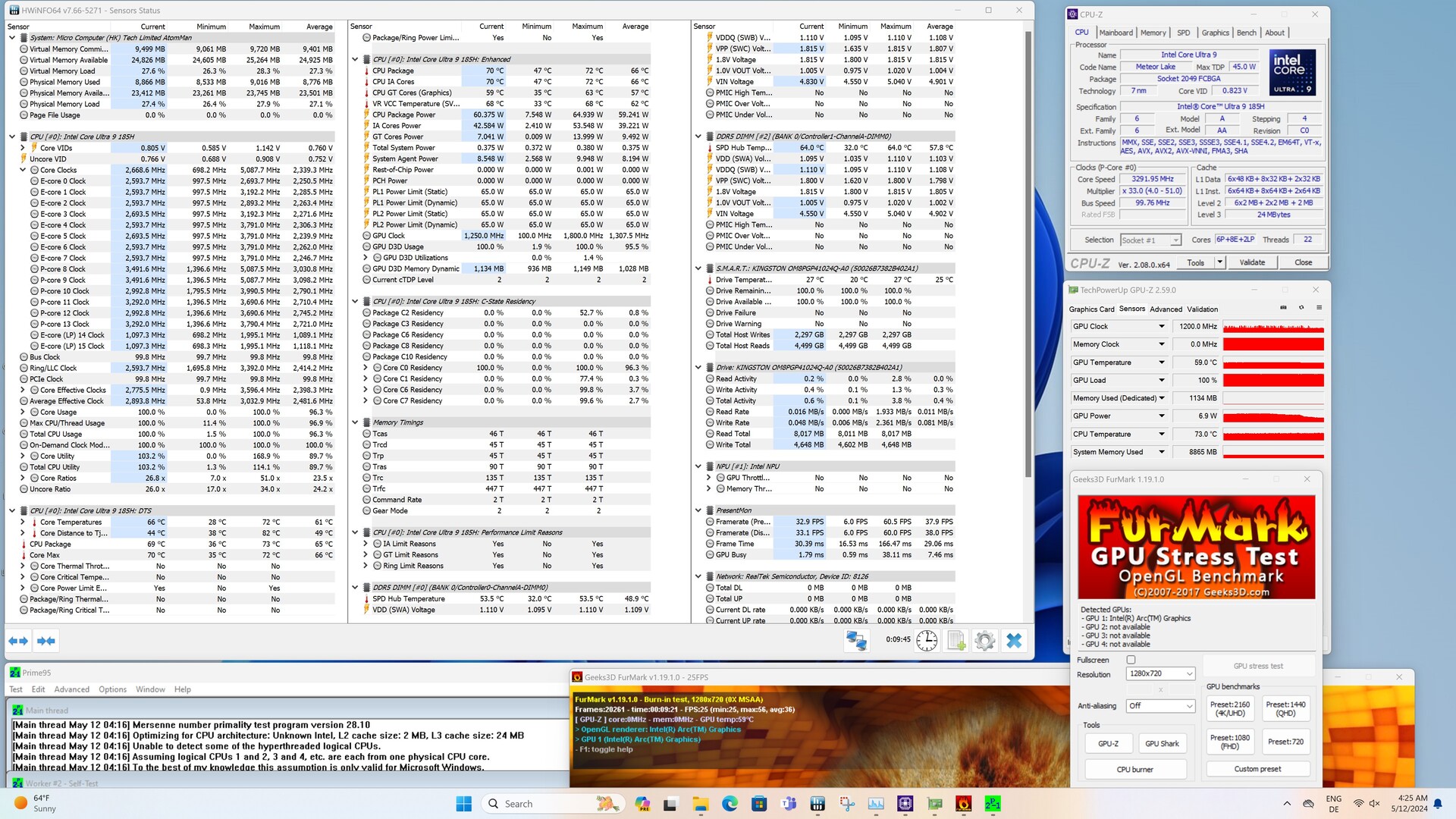
Task: Start logging with the sheet-plus icon
Action: tap(956, 641)
